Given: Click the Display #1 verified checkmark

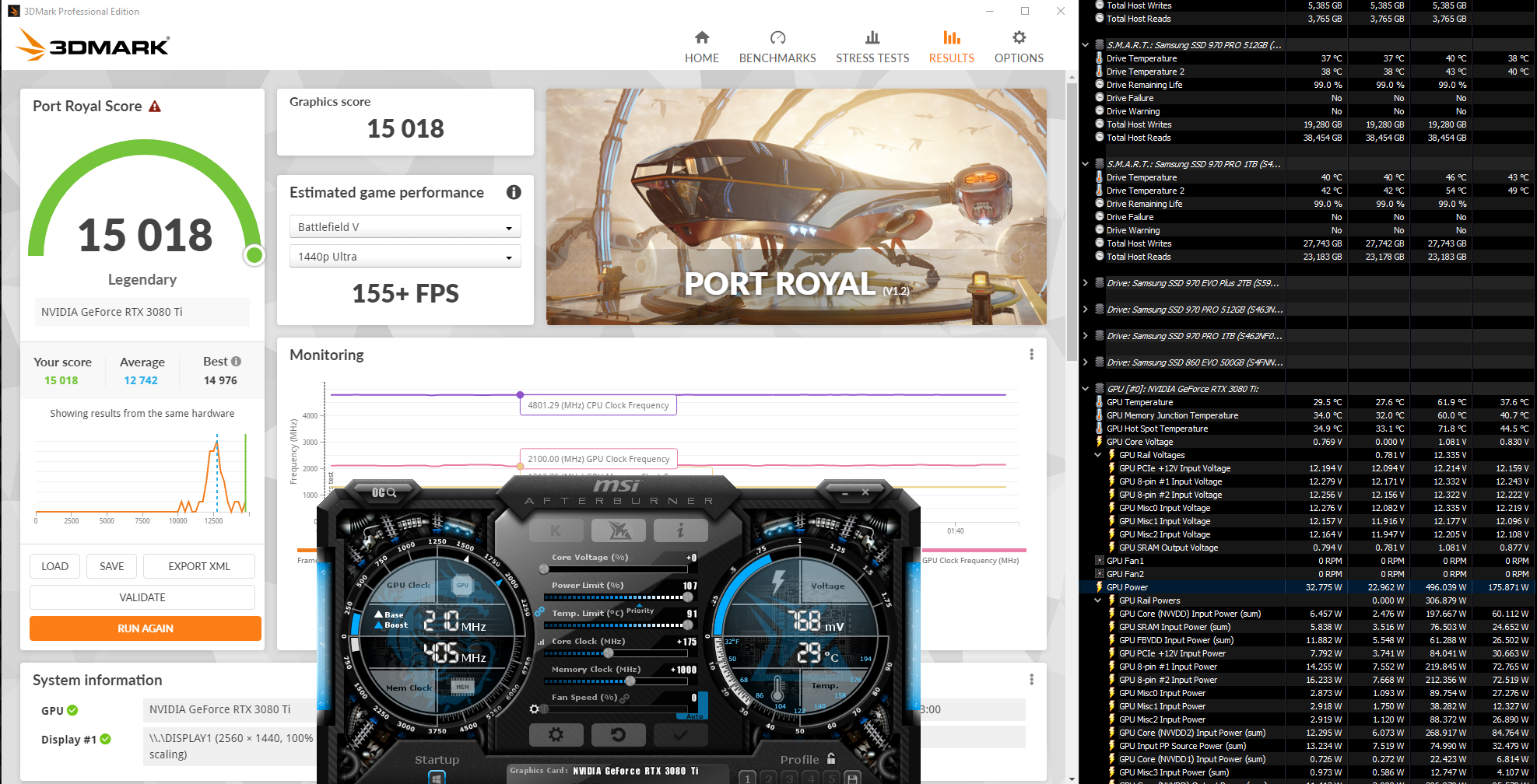Looking at the screenshot, I should point(105,739).
